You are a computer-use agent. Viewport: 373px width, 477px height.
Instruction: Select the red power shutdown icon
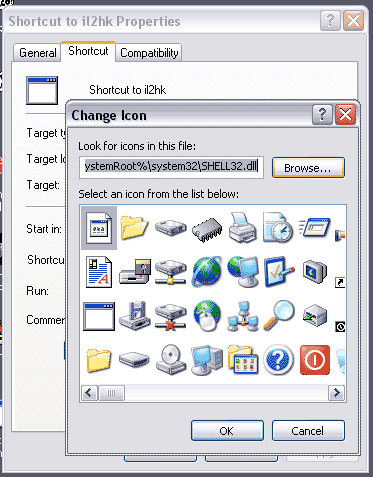coord(315,360)
